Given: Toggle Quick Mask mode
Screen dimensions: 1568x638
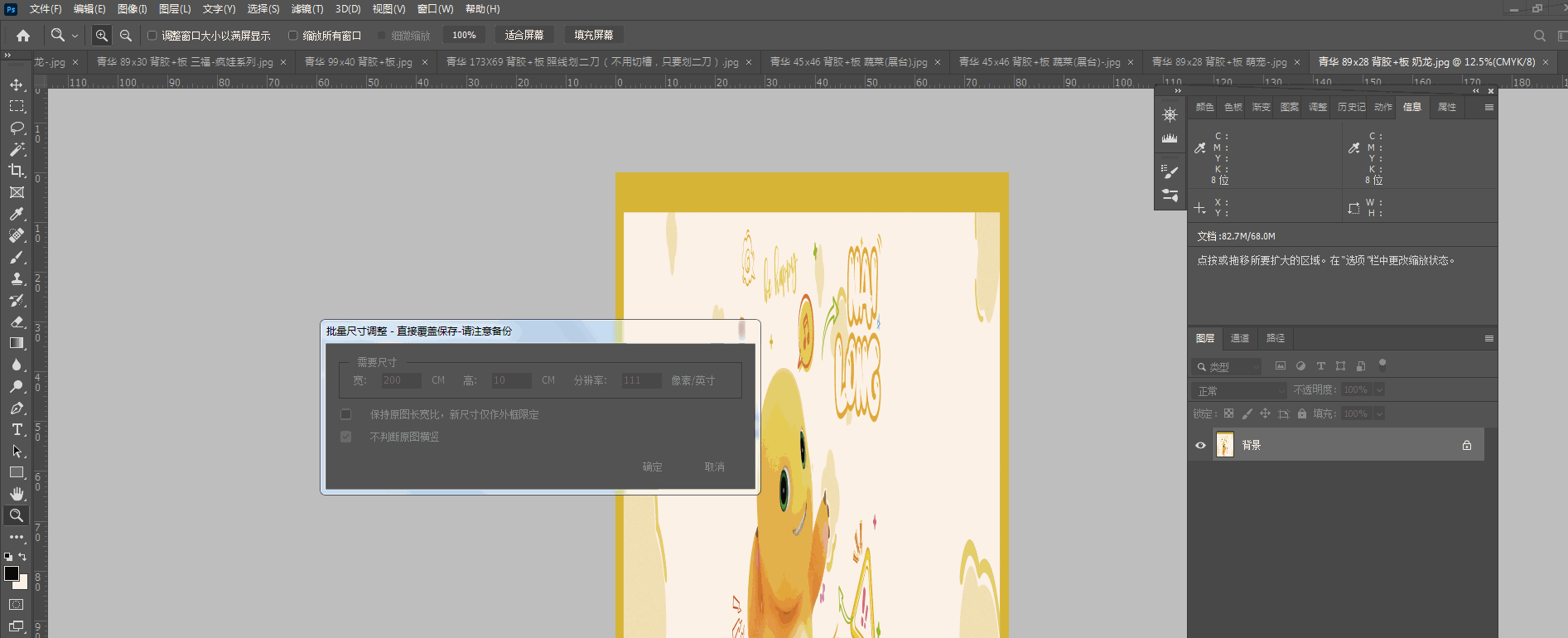Looking at the screenshot, I should (17, 605).
